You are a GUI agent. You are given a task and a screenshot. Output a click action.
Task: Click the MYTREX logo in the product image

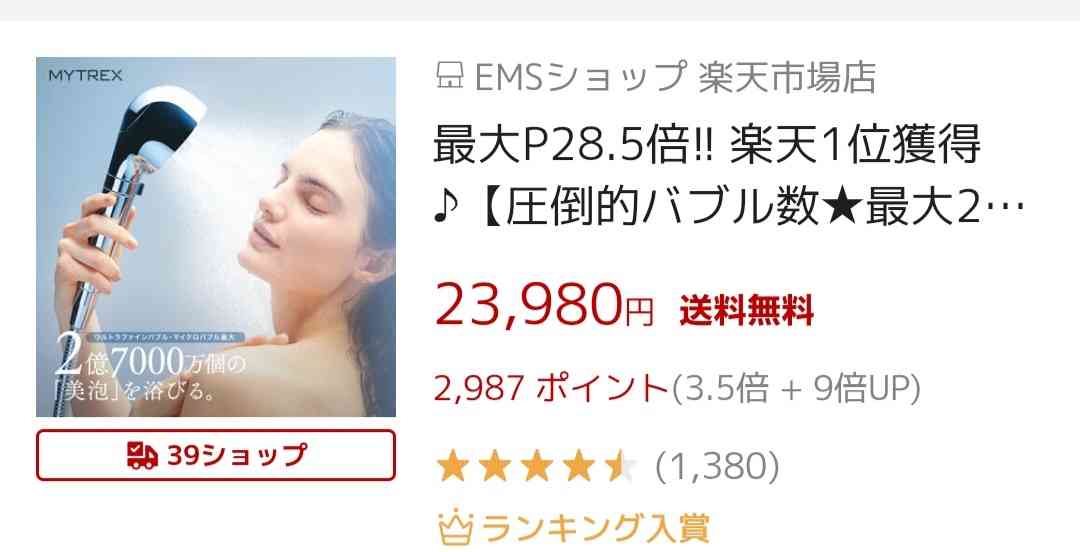coord(85,75)
